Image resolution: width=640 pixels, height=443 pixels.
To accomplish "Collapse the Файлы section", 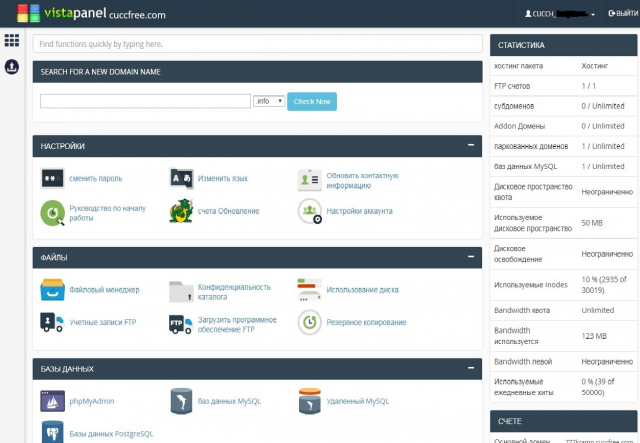I will click(x=470, y=257).
